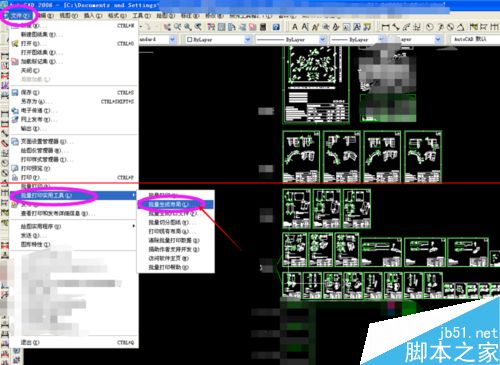Expand the linetype ByLayer dropdown

[322, 39]
